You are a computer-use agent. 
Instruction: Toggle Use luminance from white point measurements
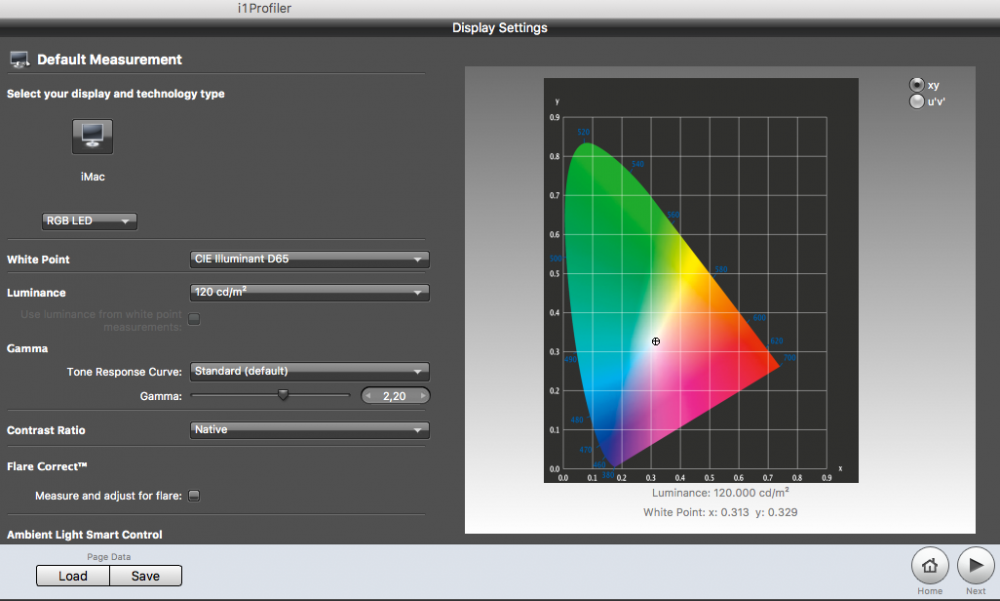(x=194, y=319)
